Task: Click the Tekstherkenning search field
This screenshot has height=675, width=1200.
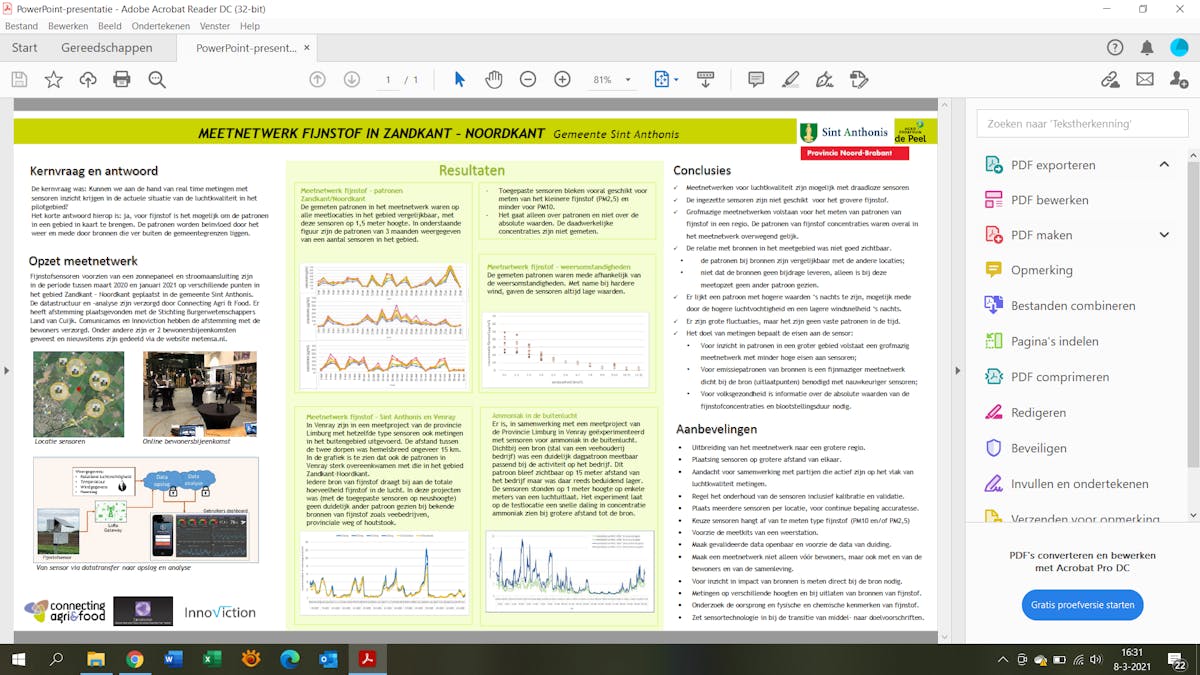Action: pyautogui.click(x=1082, y=124)
